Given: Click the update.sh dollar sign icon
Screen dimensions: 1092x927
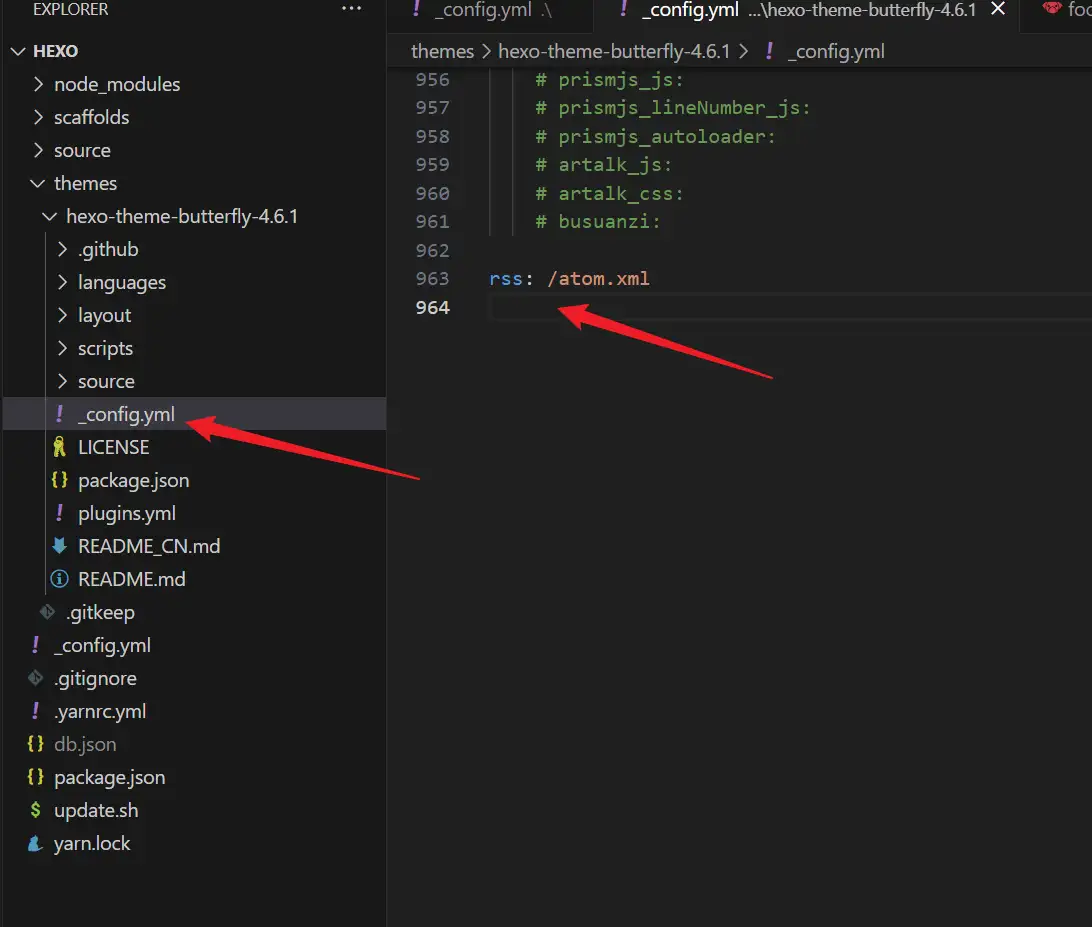Looking at the screenshot, I should coord(36,810).
